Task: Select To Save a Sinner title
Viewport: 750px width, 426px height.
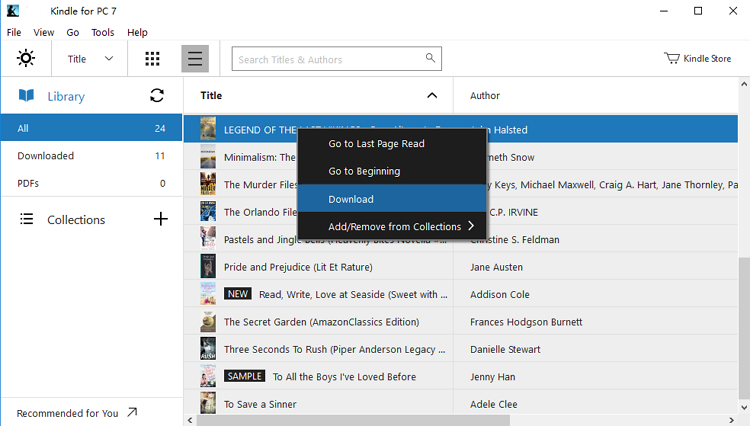Action: [260, 404]
